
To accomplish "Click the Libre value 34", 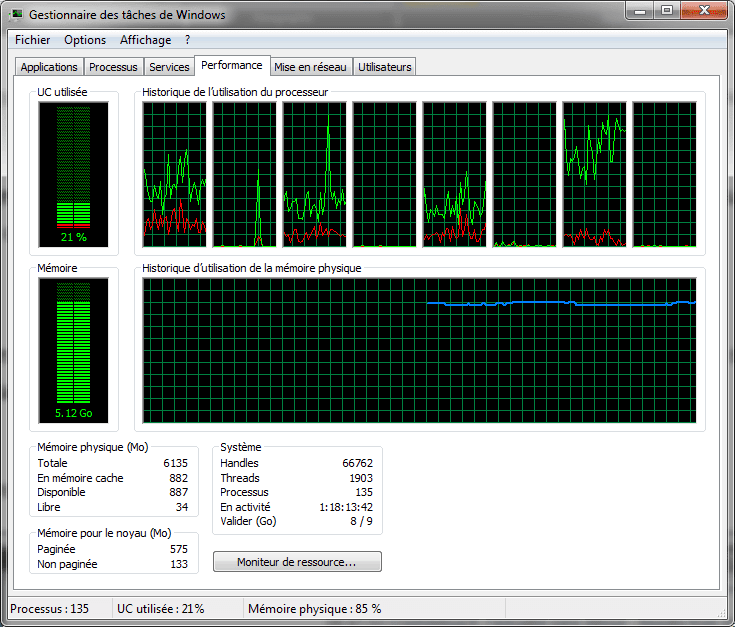I will tap(182, 507).
